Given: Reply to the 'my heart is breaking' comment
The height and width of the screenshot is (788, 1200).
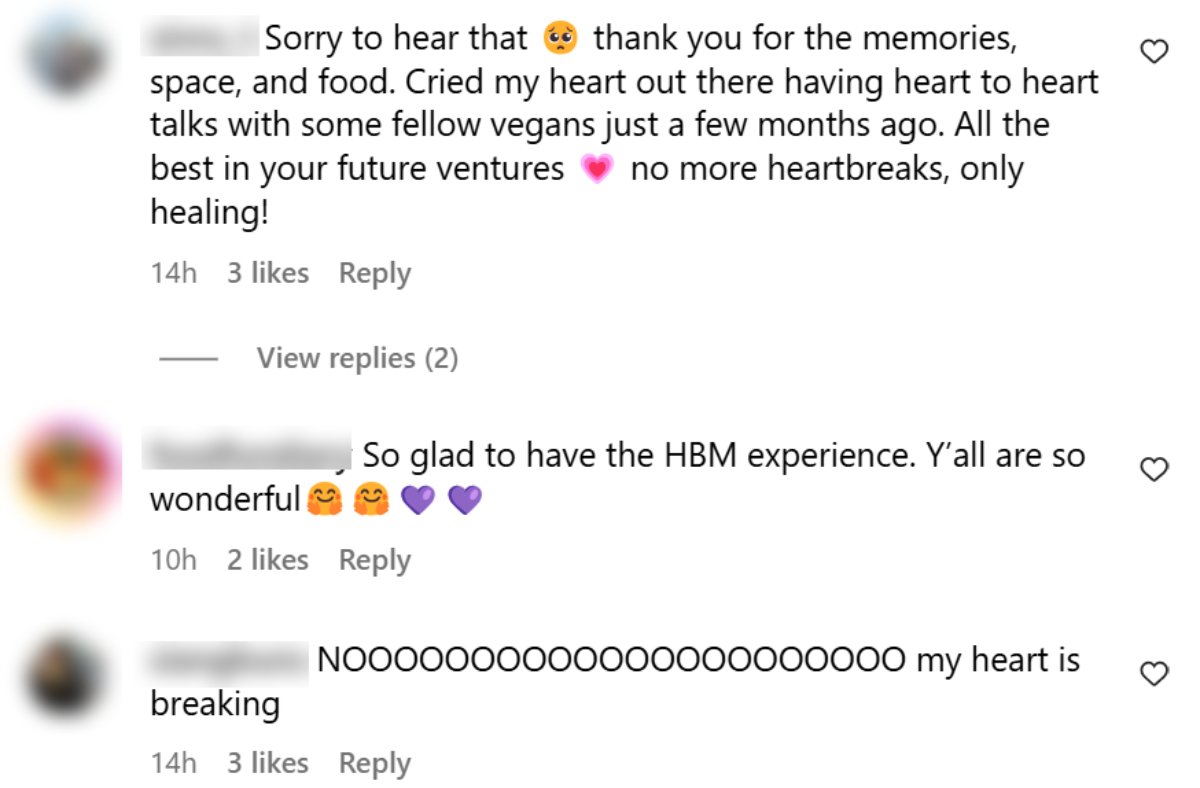Looking at the screenshot, I should pyautogui.click(x=375, y=763).
